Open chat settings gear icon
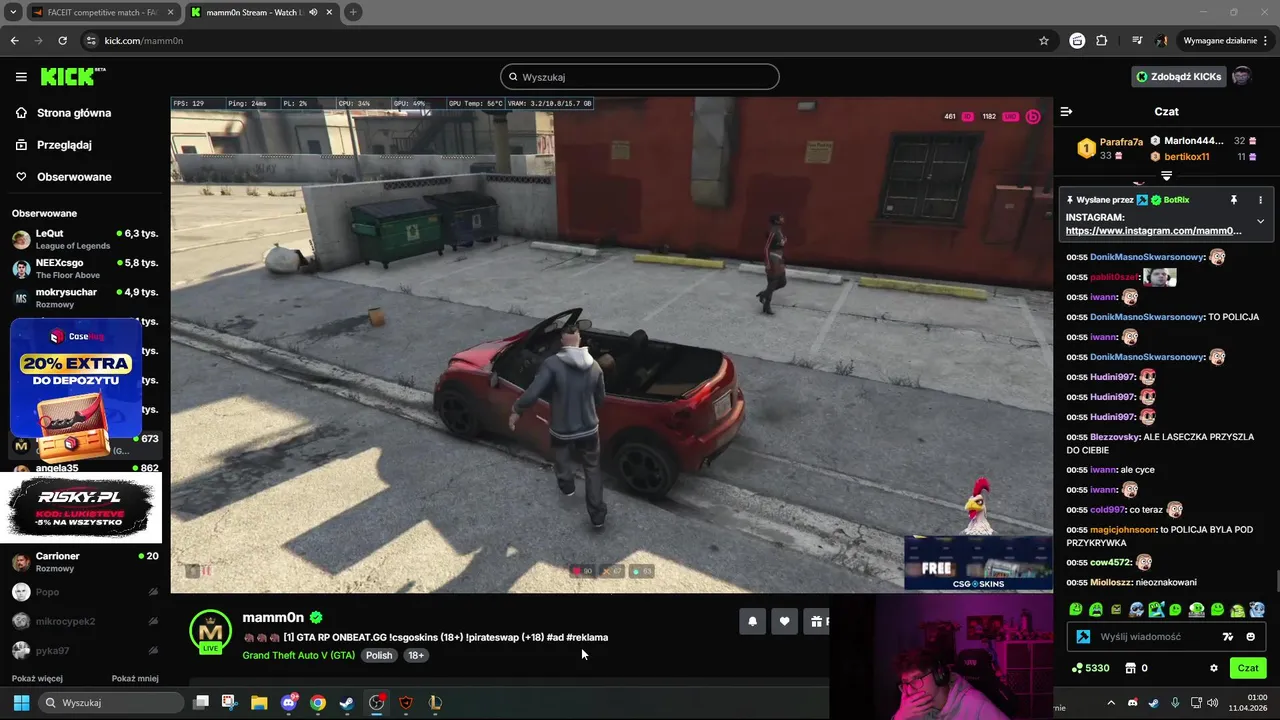 coord(1214,668)
